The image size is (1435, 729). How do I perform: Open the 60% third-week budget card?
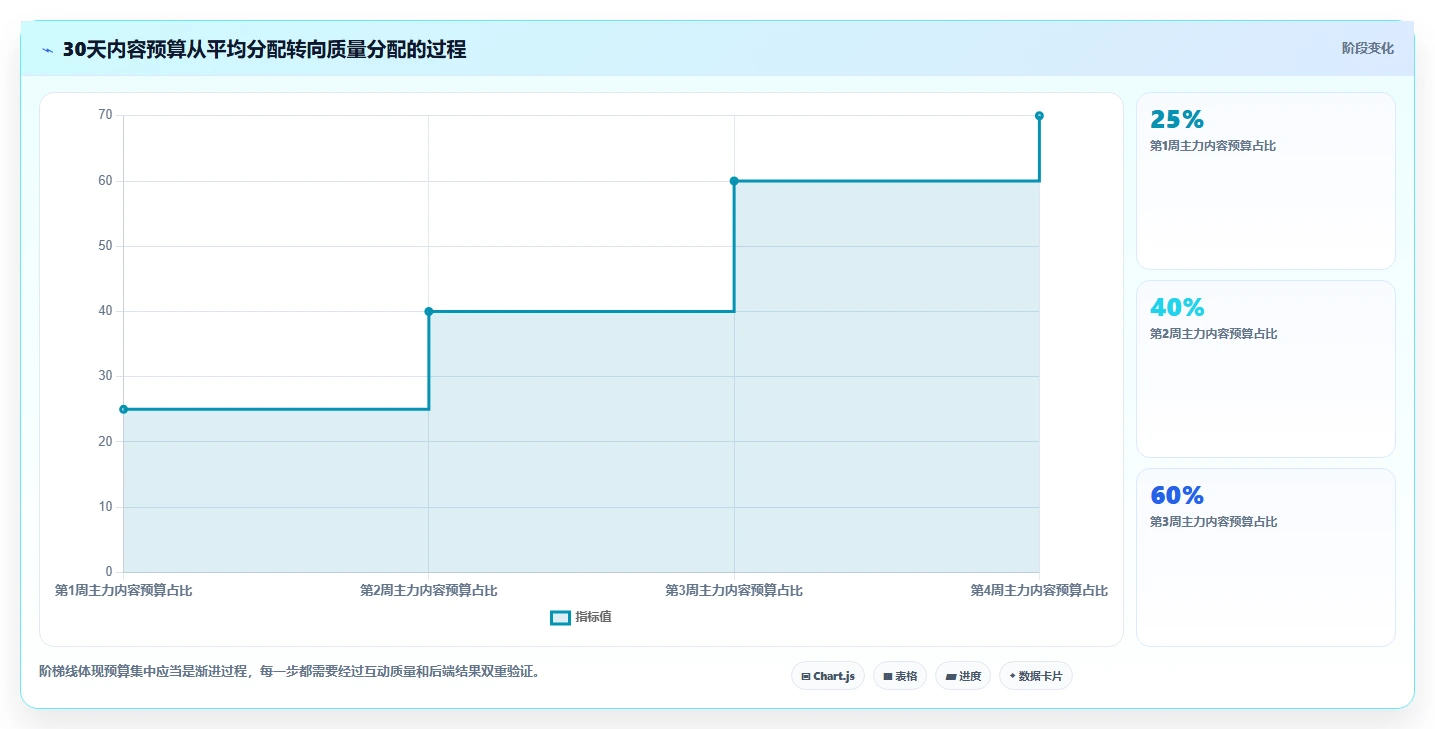[1265, 557]
